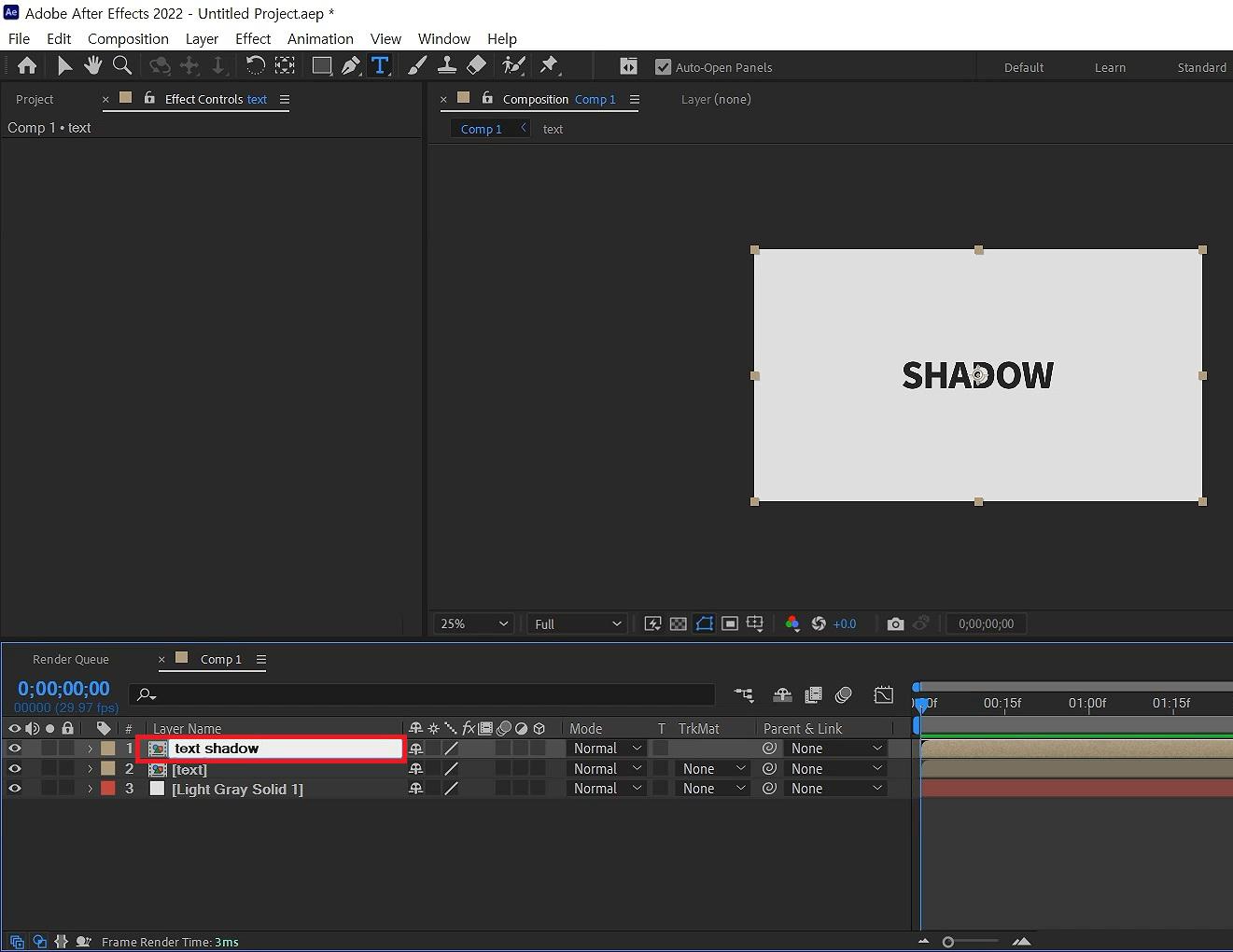Enable Frame Blending for timeline icon
The height and width of the screenshot is (952, 1233).
coord(813,694)
